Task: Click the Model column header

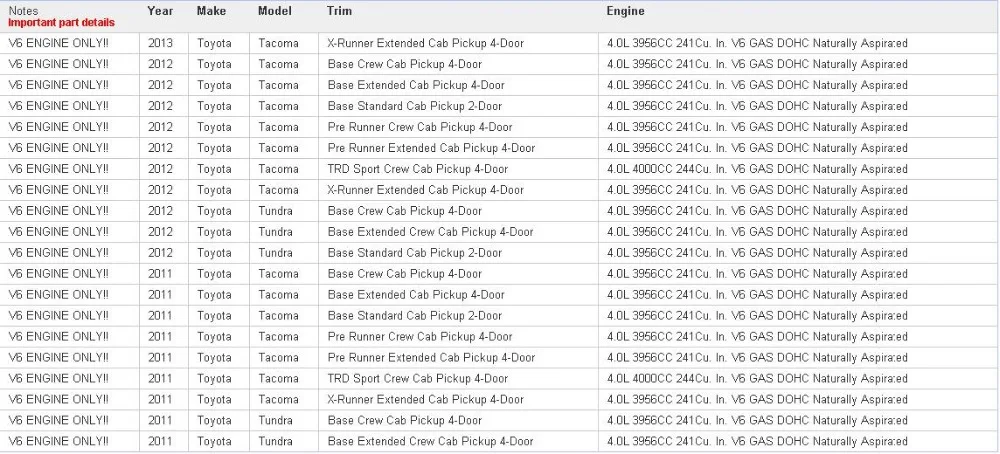Action: pos(275,11)
